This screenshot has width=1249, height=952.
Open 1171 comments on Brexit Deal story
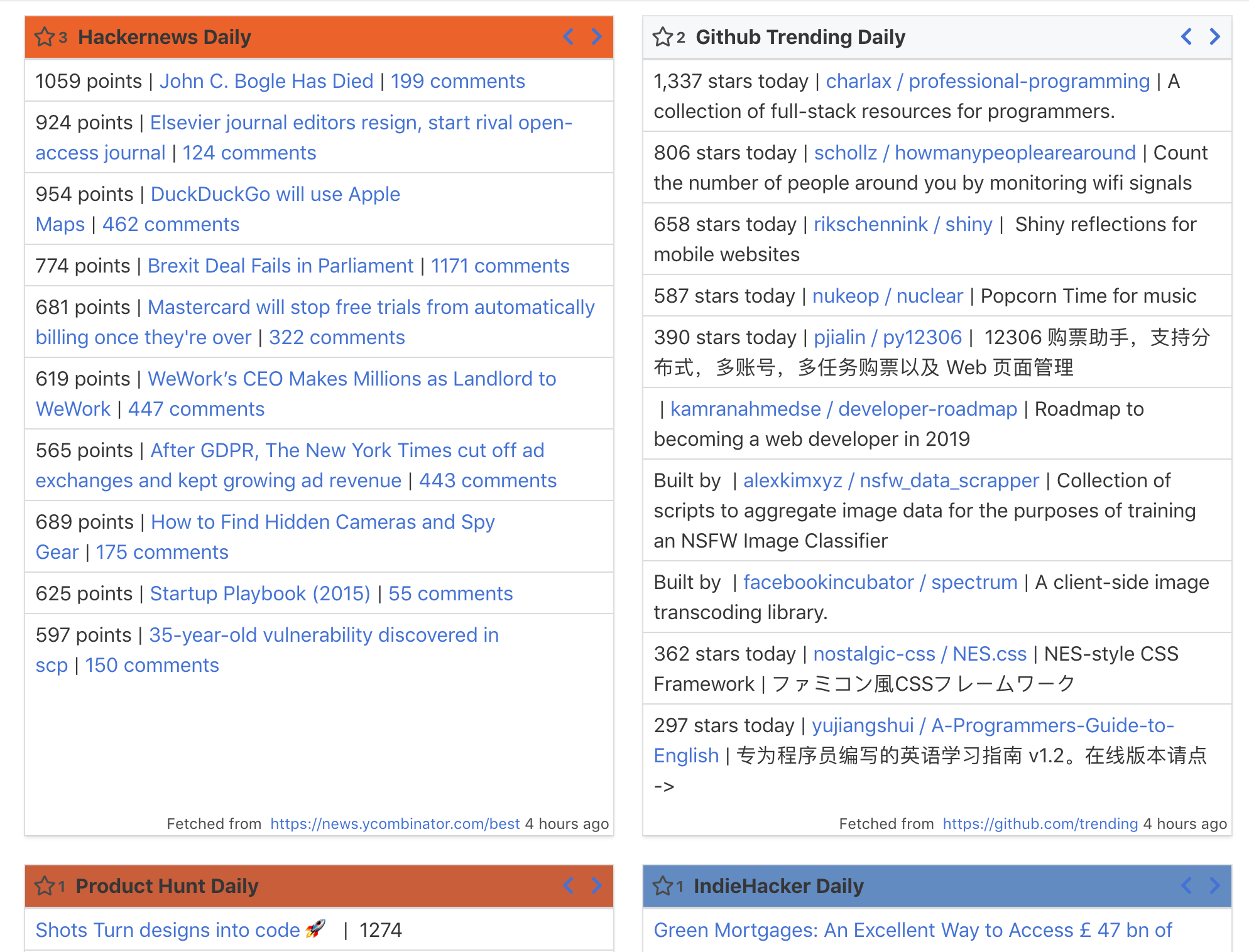[500, 266]
